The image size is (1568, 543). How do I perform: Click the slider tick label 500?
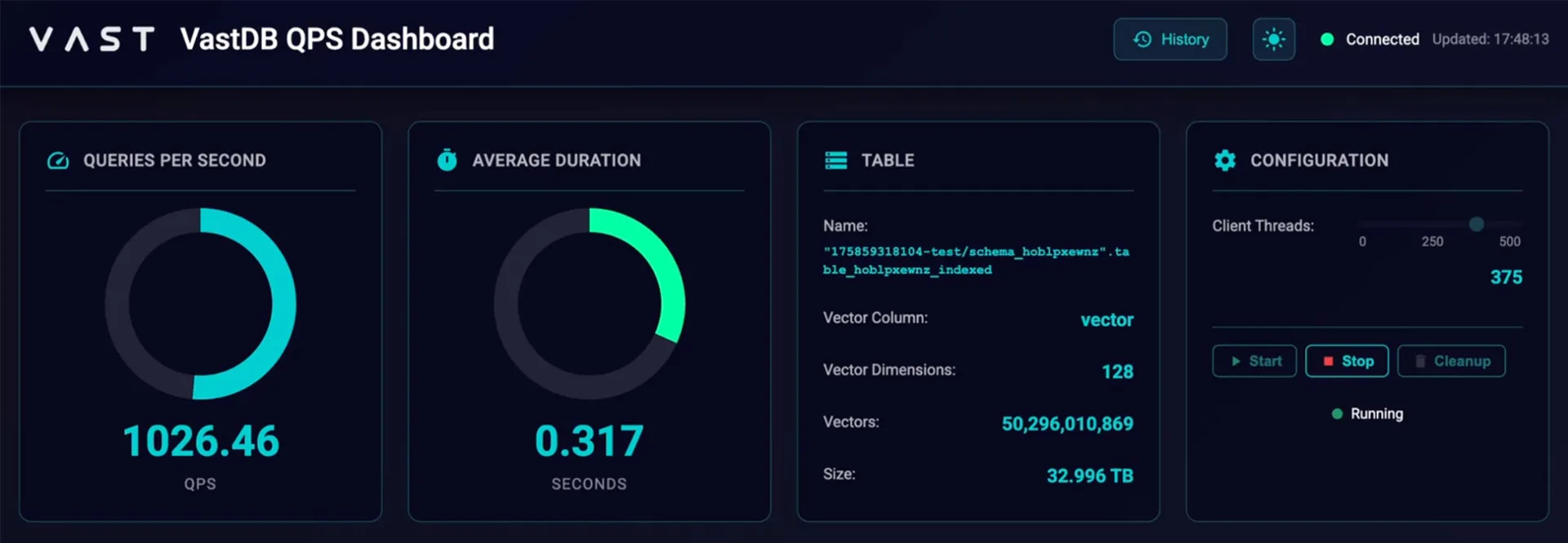[x=1509, y=242]
